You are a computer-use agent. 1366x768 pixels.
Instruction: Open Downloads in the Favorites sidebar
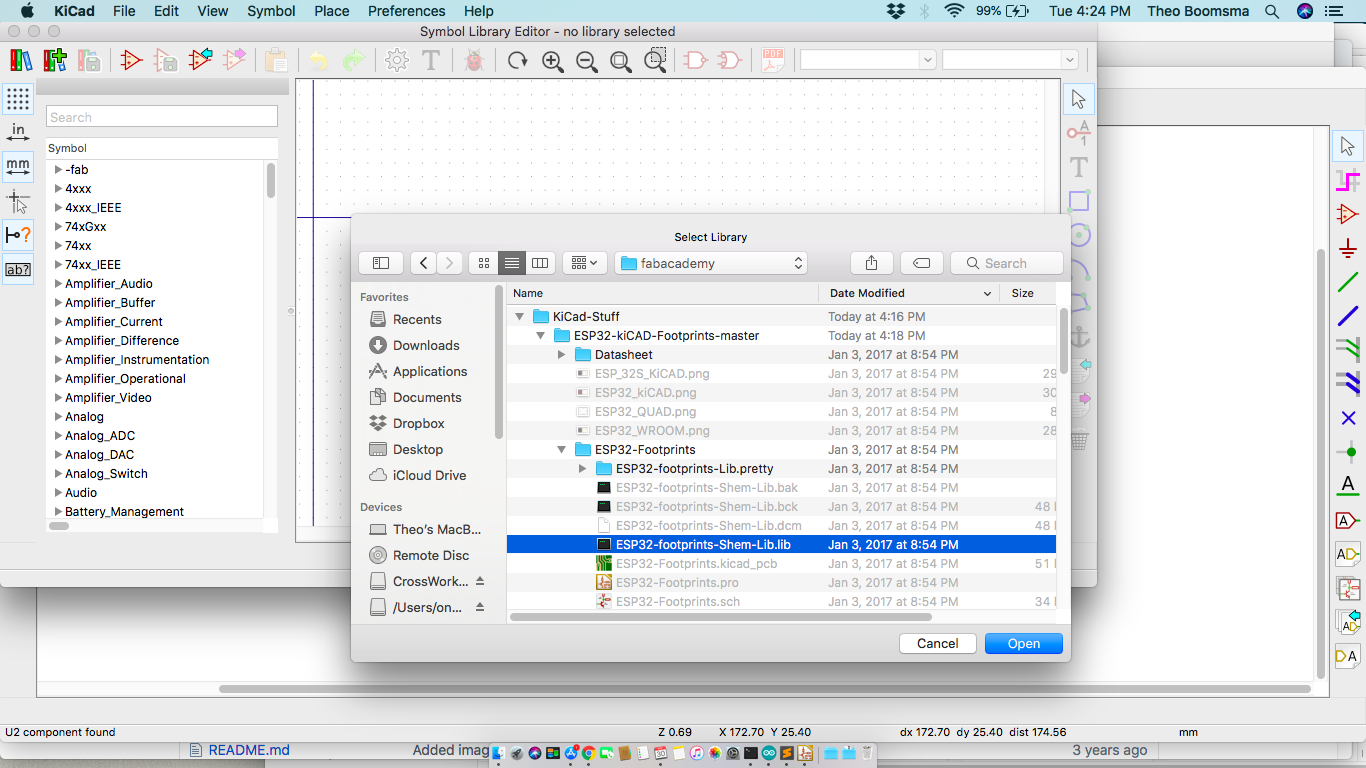tap(426, 346)
